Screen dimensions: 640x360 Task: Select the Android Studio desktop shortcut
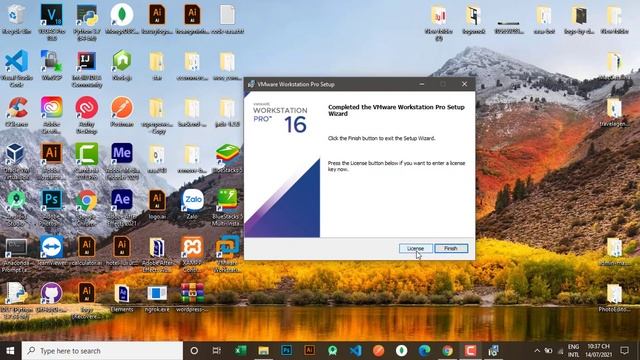[16, 208]
